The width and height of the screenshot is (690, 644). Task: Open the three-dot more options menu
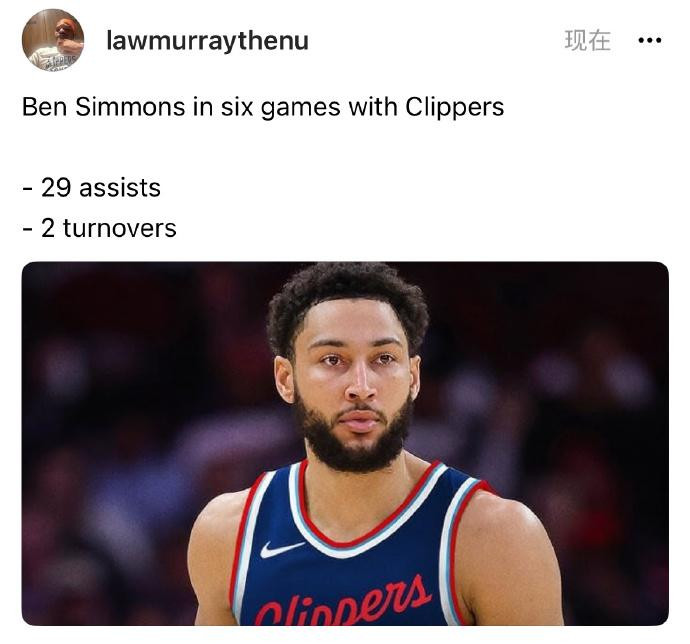tap(650, 41)
